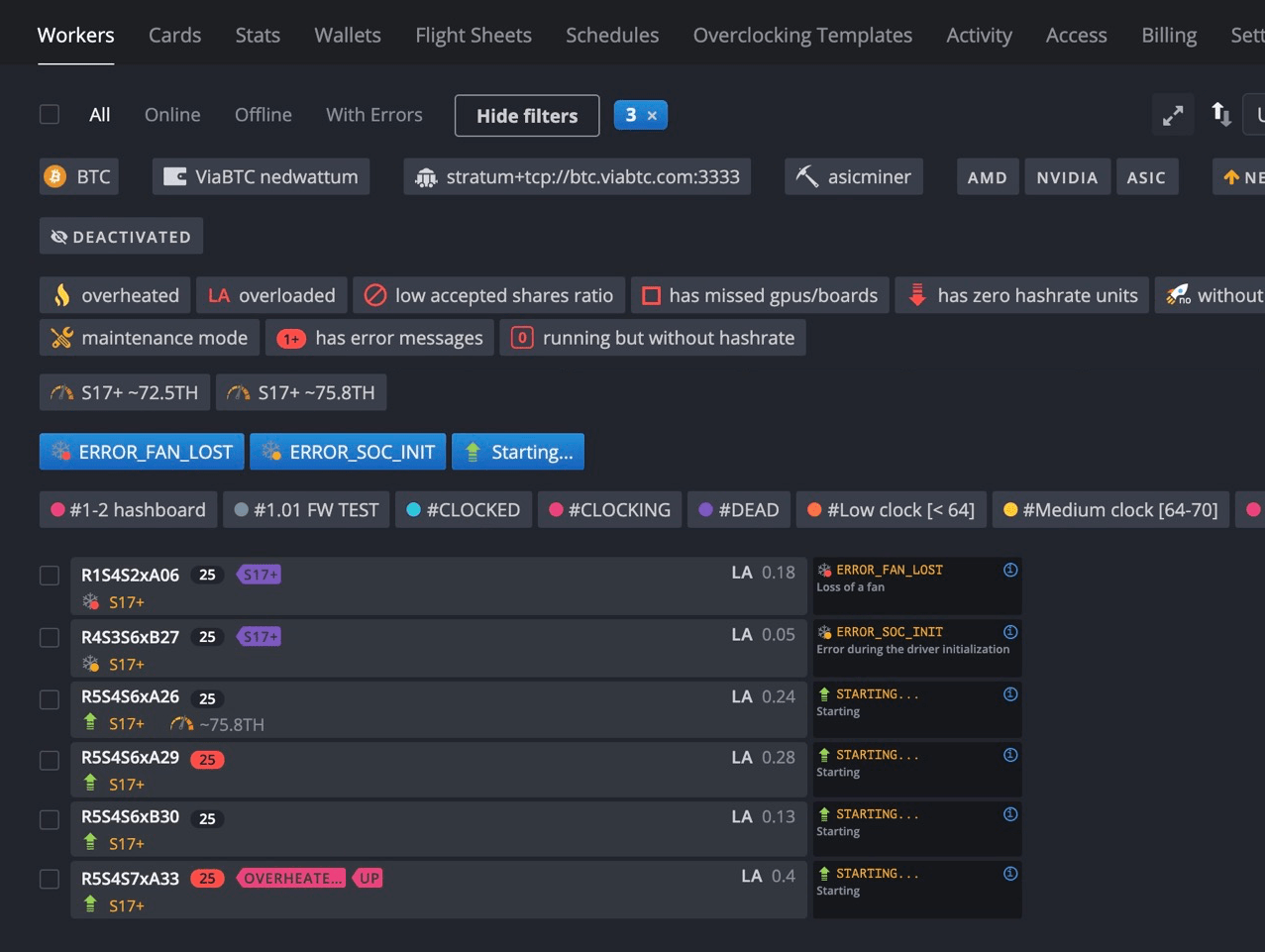Click the snowflake icon on ERROR_FAN_LOST filter
The height and width of the screenshot is (952, 1265).
[x=62, y=451]
